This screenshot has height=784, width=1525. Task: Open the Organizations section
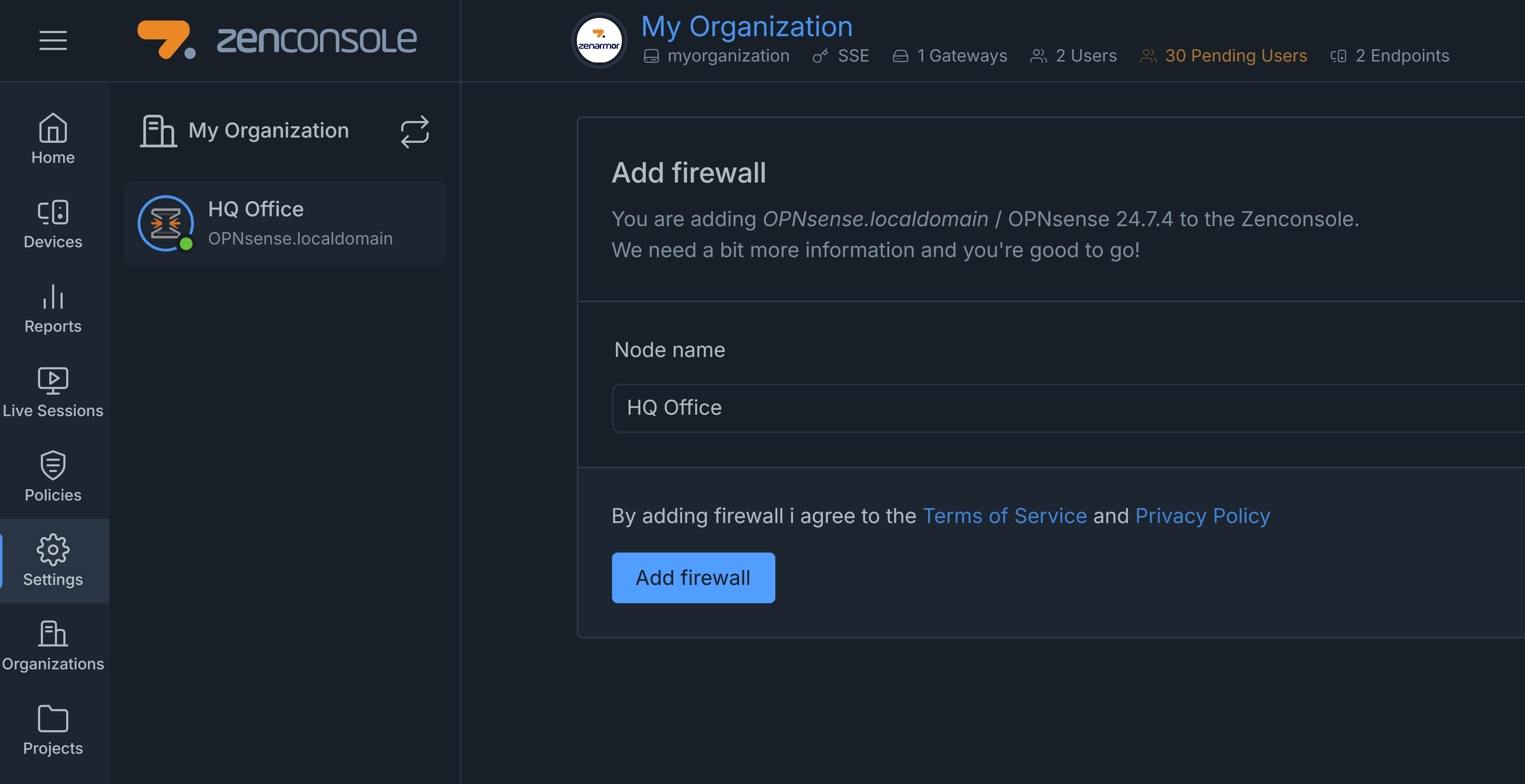tap(53, 645)
